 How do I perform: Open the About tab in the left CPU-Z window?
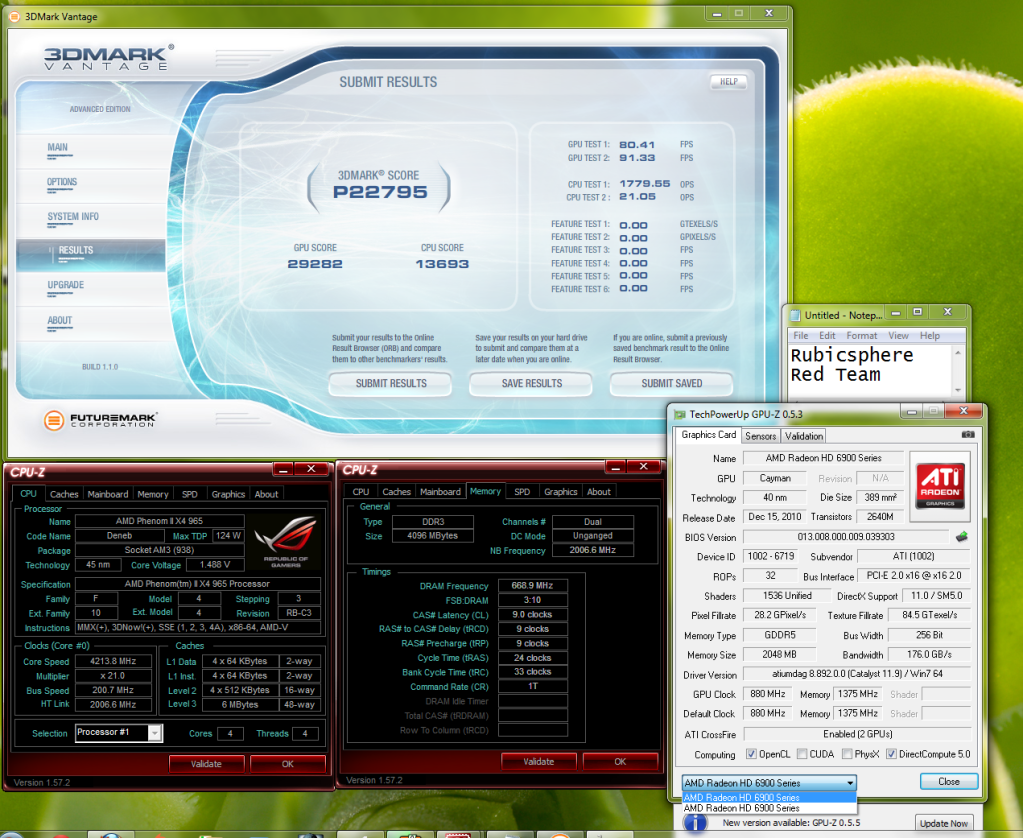(x=266, y=494)
